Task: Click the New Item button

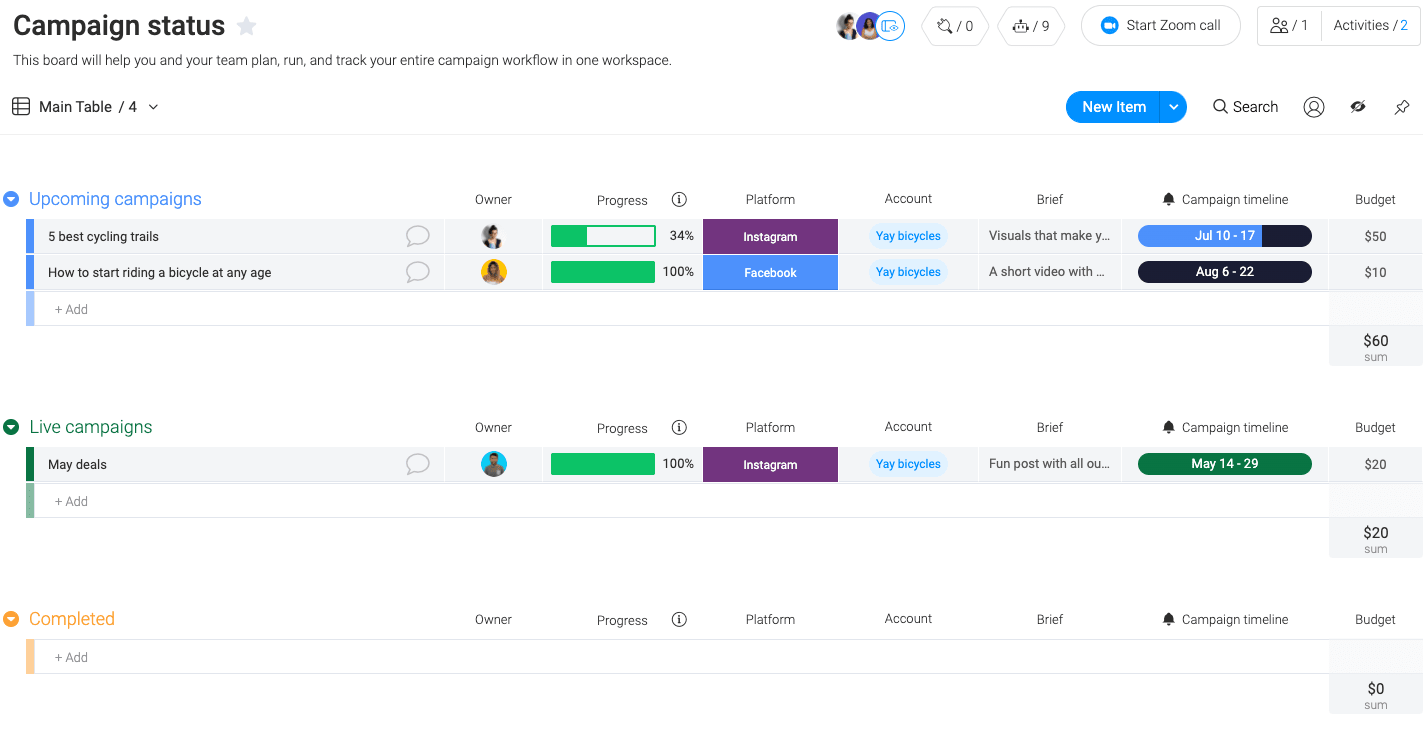Action: pos(1113,107)
